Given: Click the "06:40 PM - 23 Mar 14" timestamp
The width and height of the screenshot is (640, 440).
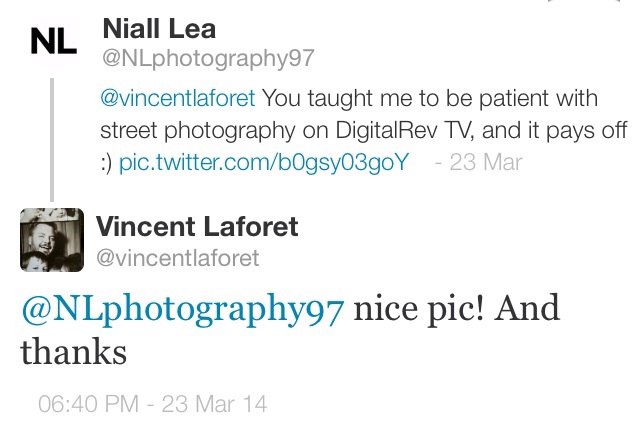Looking at the screenshot, I should [x=151, y=407].
